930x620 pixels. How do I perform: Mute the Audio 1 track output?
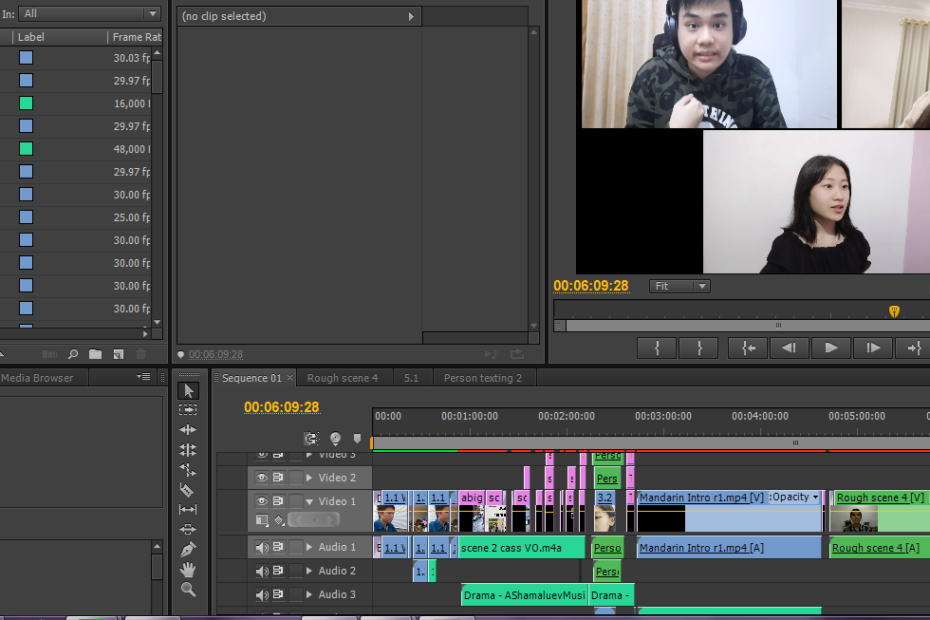click(x=262, y=547)
